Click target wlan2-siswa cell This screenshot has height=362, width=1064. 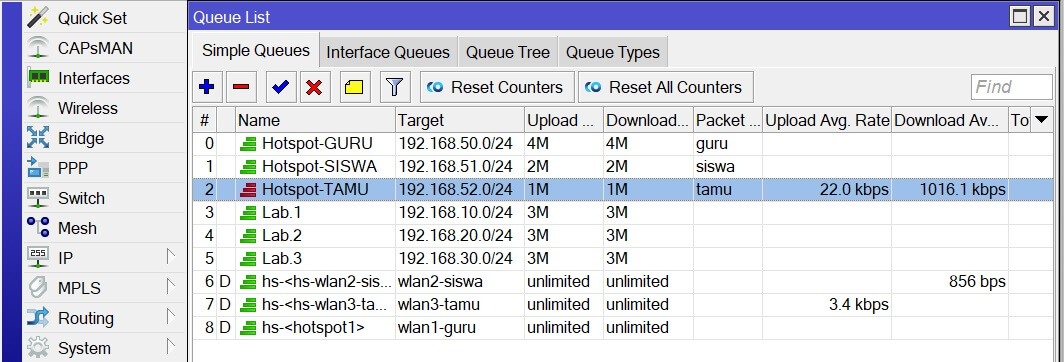460,281
